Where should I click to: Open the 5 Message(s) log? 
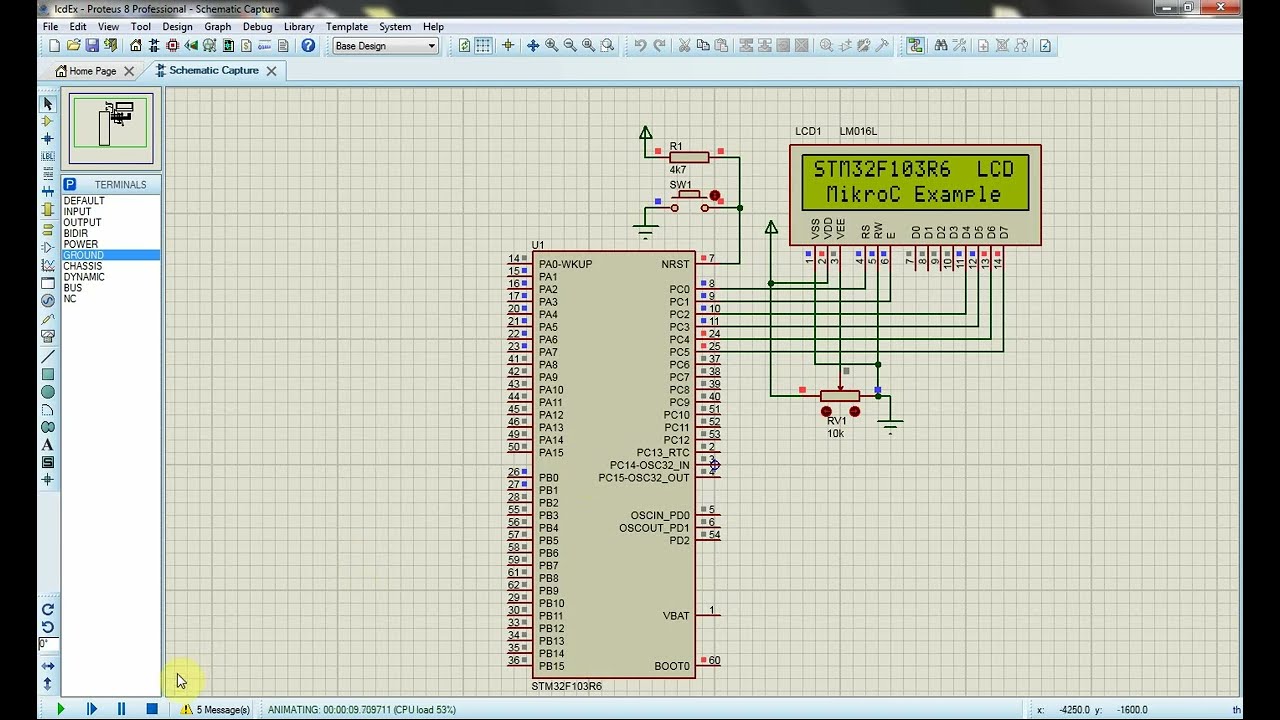tap(215, 710)
